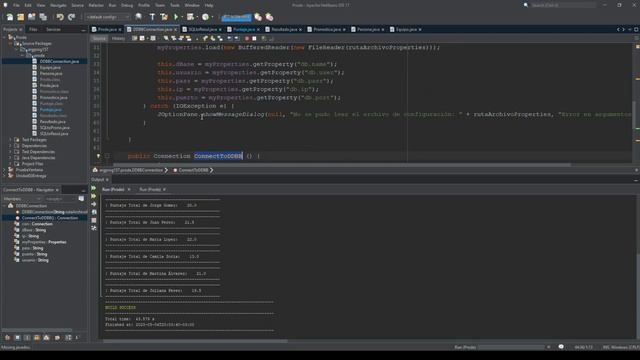This screenshot has width=640, height=360.
Task: Click the stop macro recording red icon in editor toolbar
Action: point(247,38)
